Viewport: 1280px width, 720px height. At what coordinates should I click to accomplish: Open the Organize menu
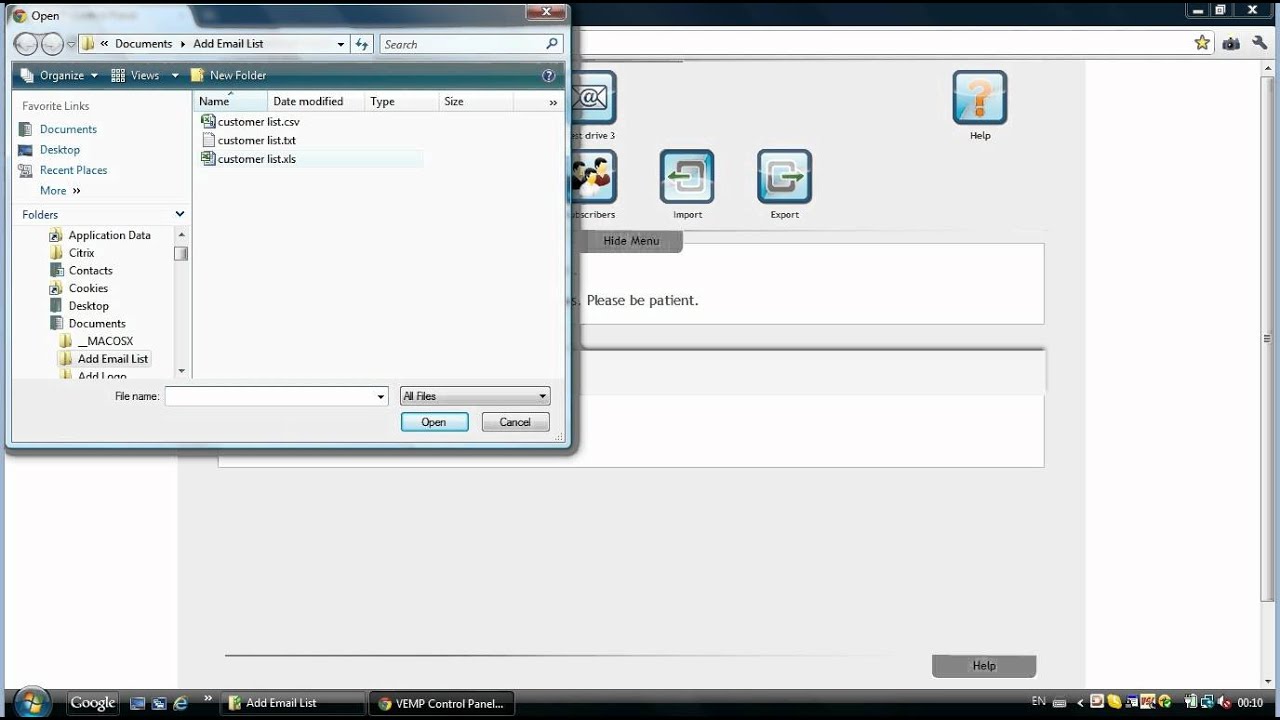(x=60, y=75)
